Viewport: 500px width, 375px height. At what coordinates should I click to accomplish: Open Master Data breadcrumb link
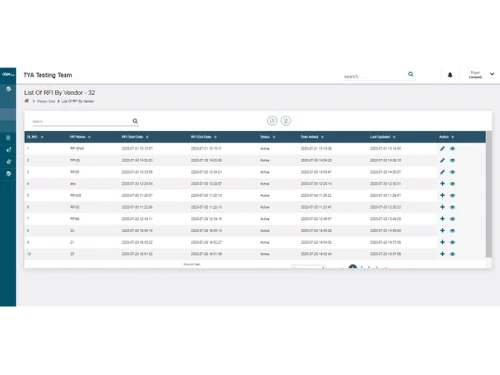[46, 101]
